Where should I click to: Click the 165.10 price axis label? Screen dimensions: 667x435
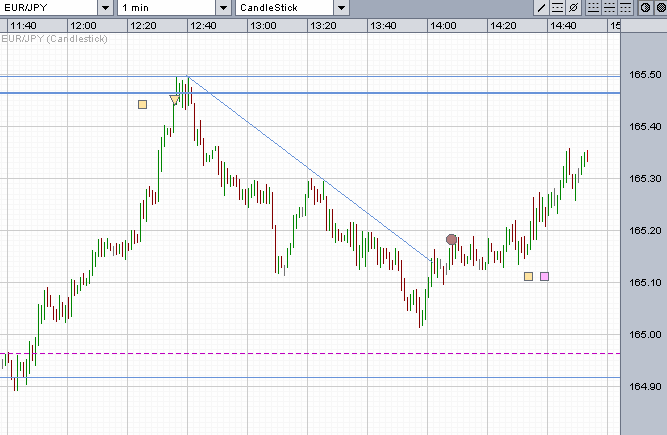coord(645,282)
